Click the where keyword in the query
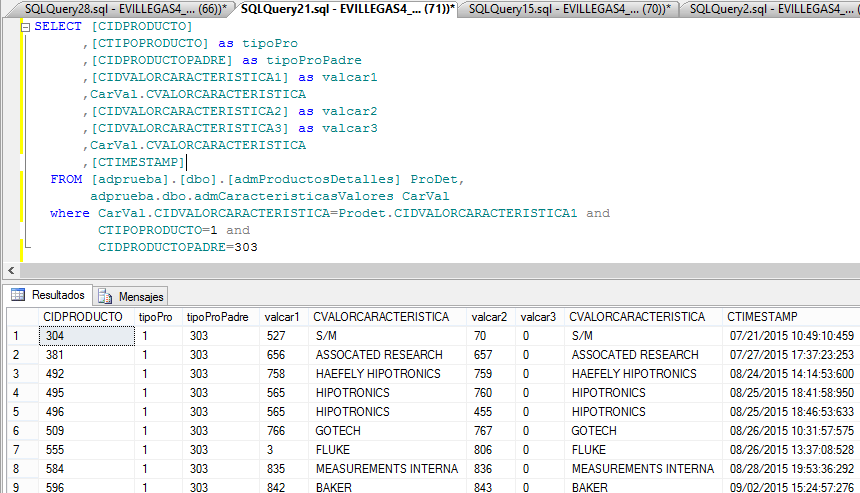This screenshot has height=493, width=860. [x=70, y=213]
